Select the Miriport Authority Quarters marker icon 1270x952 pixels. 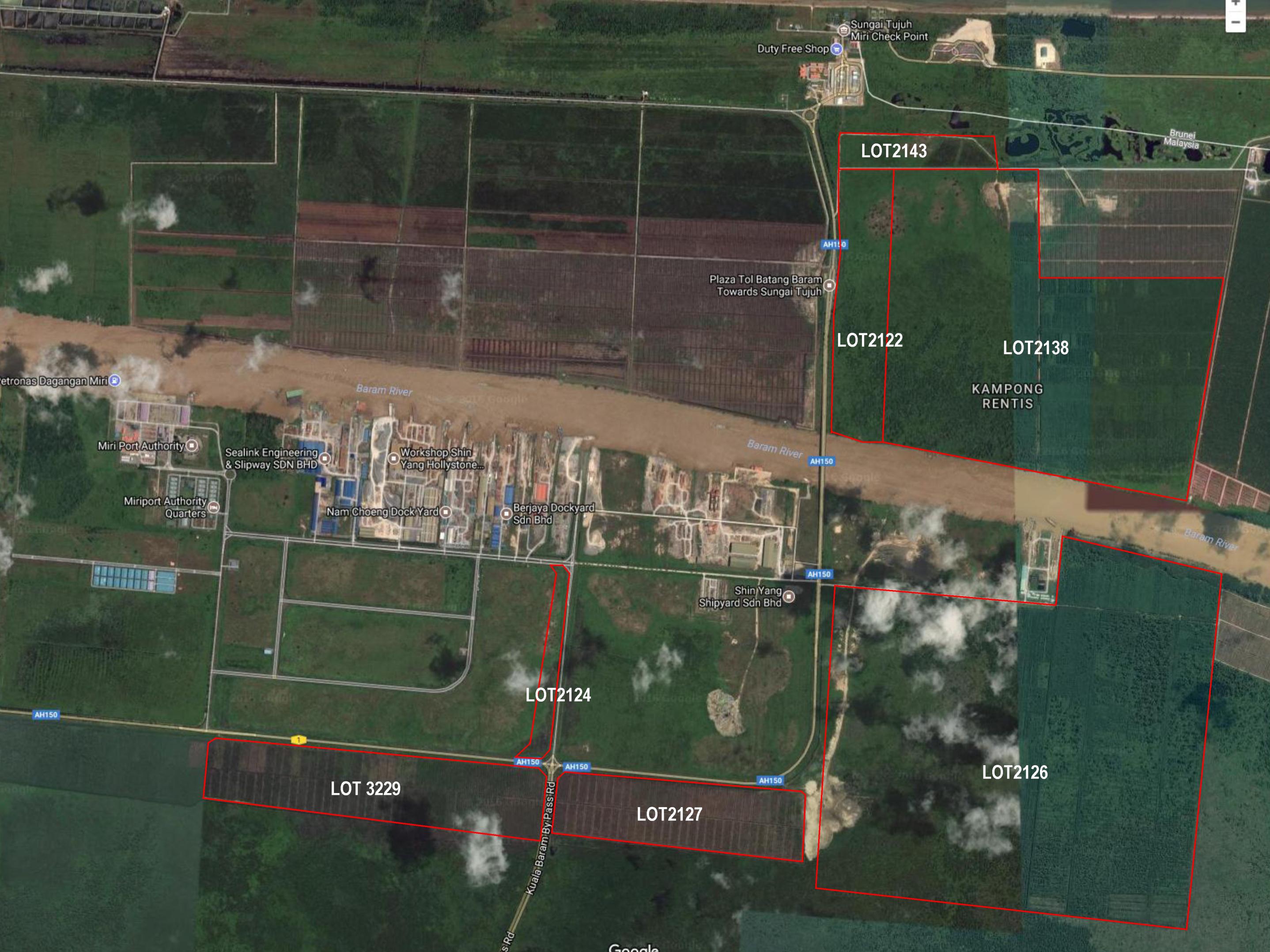pos(214,507)
